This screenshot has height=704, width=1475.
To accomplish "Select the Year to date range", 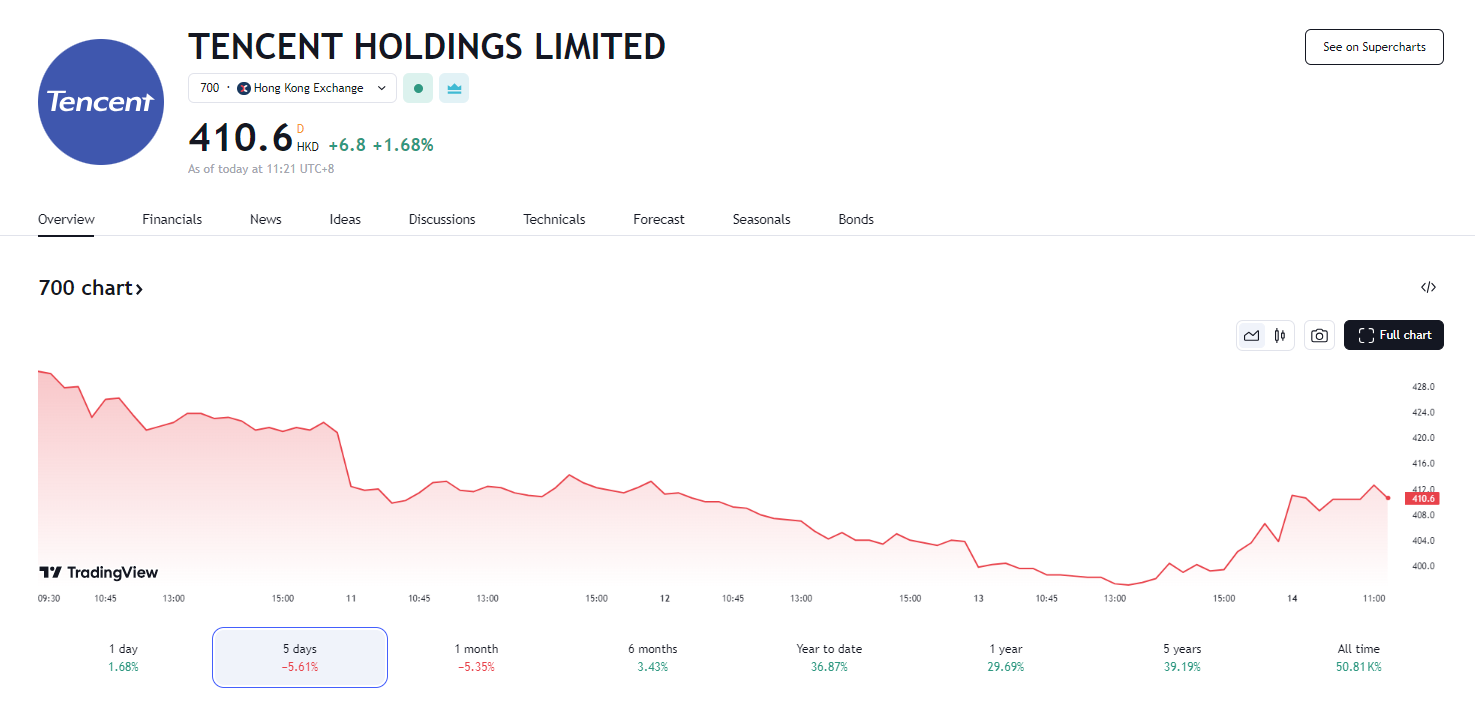I will point(829,657).
